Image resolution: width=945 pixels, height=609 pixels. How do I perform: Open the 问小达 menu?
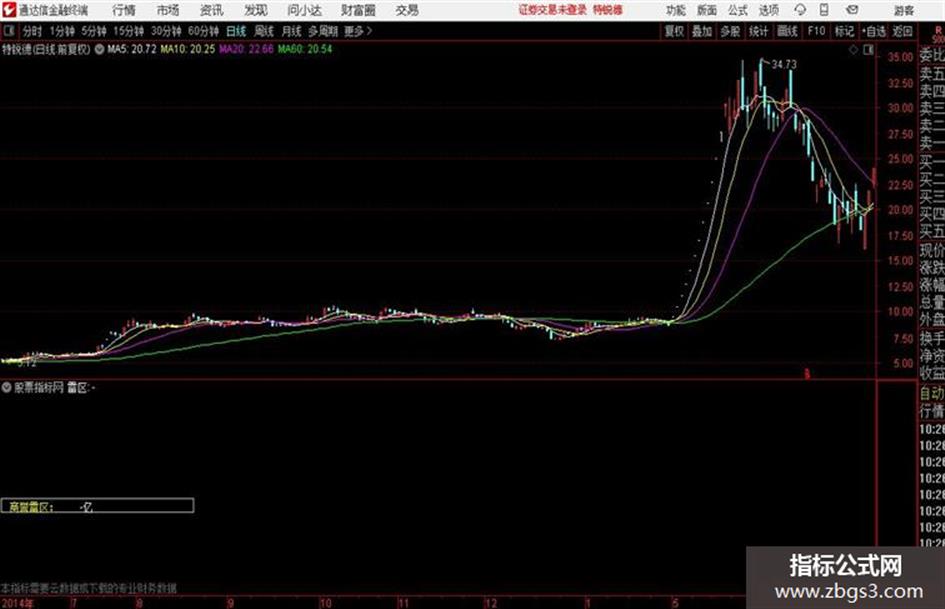click(x=304, y=10)
